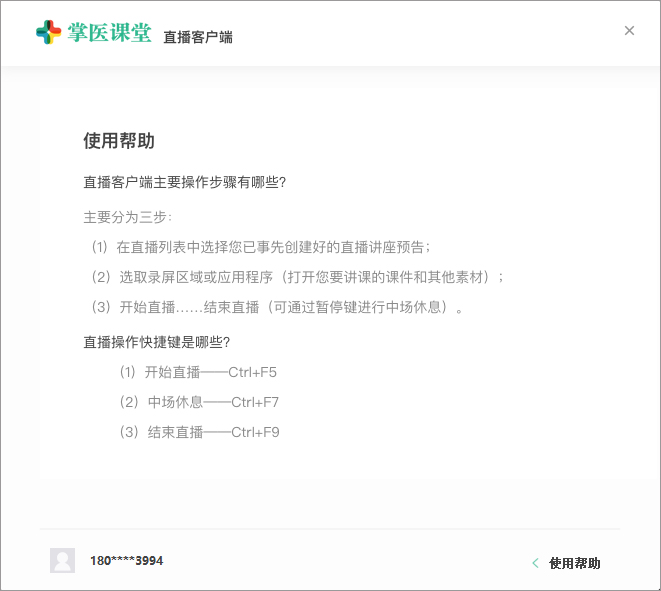Click the 使用帮助 page heading

(119, 141)
